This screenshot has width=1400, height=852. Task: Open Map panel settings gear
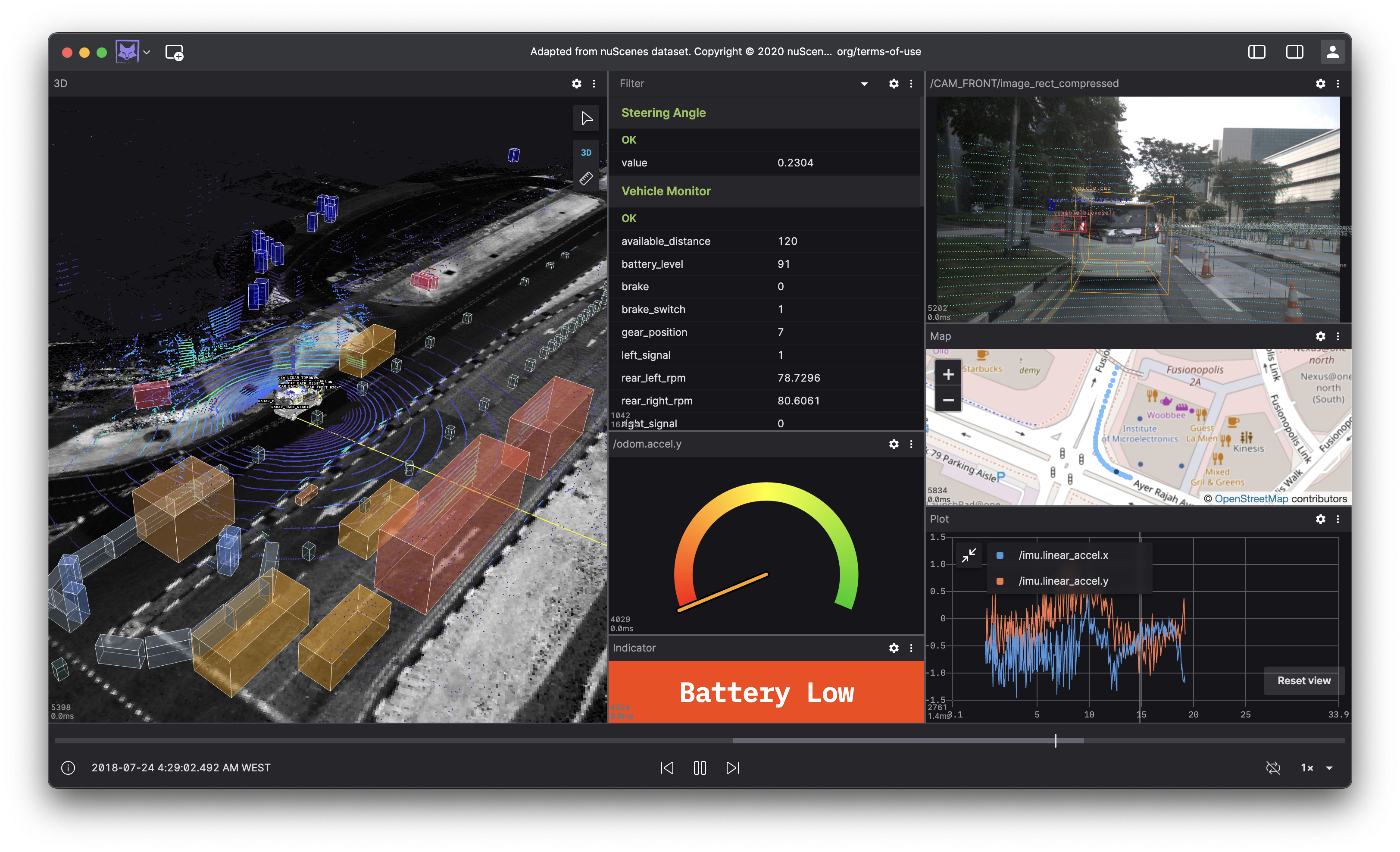tap(1320, 336)
